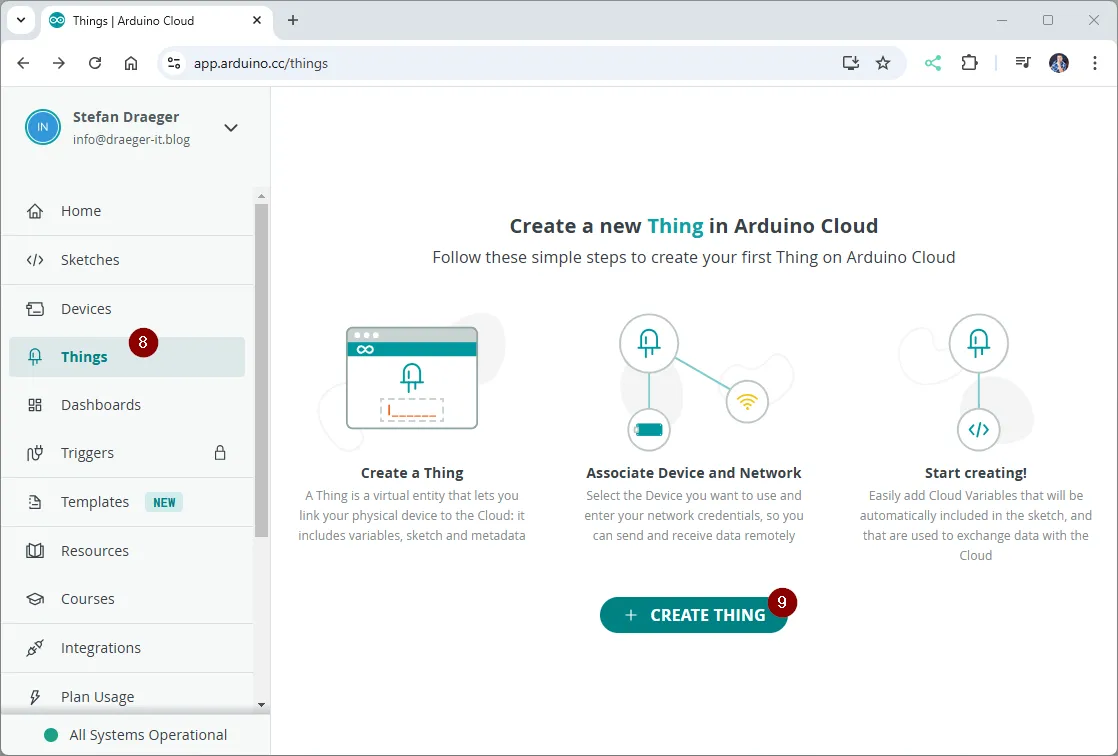Image resolution: width=1118 pixels, height=756 pixels.
Task: Bookmark this page with star icon
Action: tap(883, 63)
